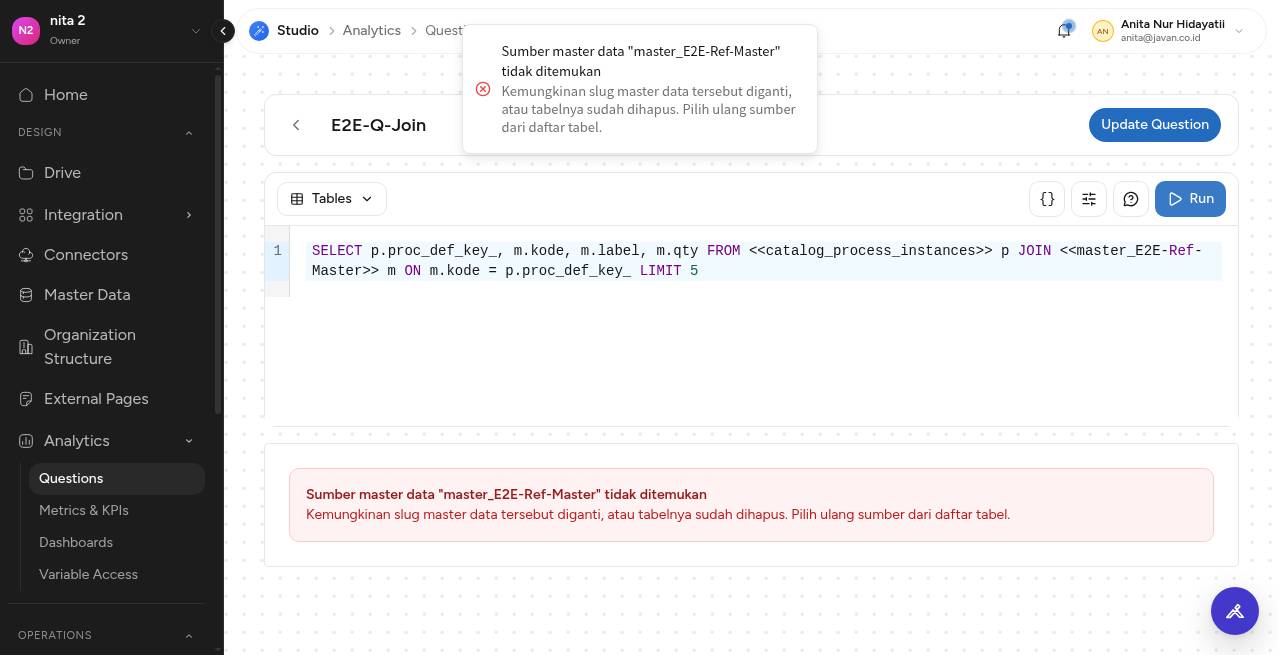Click Update Question button
Image resolution: width=1279 pixels, height=655 pixels.
(1155, 125)
